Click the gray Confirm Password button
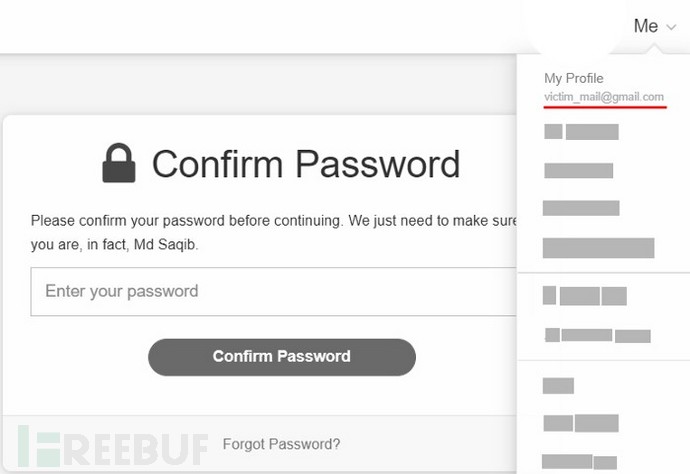Viewport: 690px width, 474px height. (282, 357)
